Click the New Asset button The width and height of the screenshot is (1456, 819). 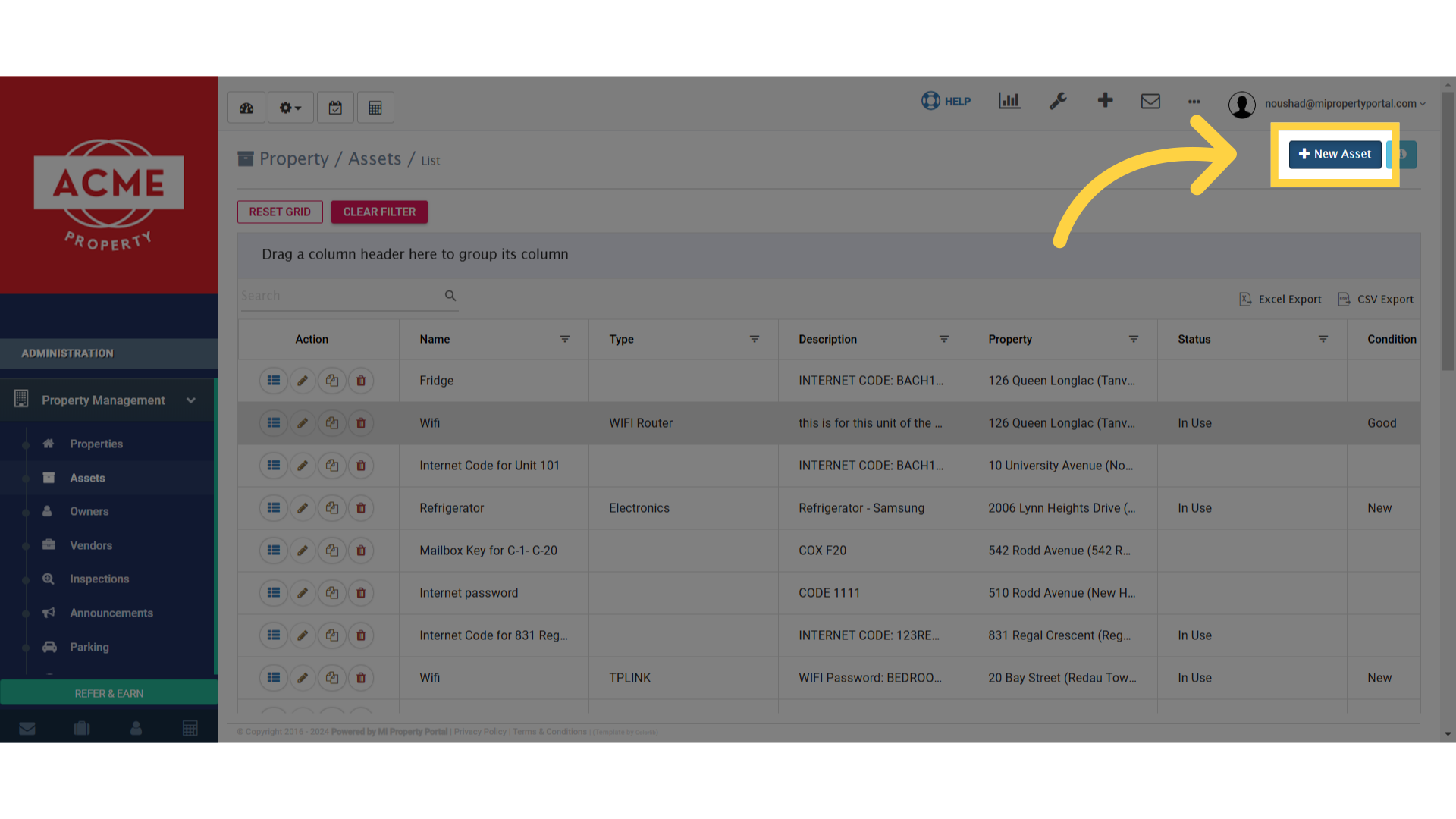[1335, 154]
